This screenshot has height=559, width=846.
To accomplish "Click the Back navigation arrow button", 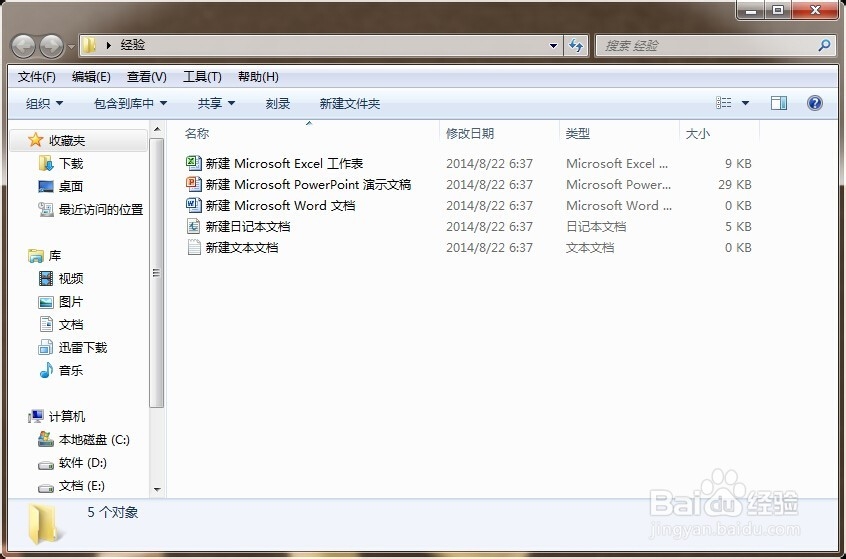I will click(23, 46).
